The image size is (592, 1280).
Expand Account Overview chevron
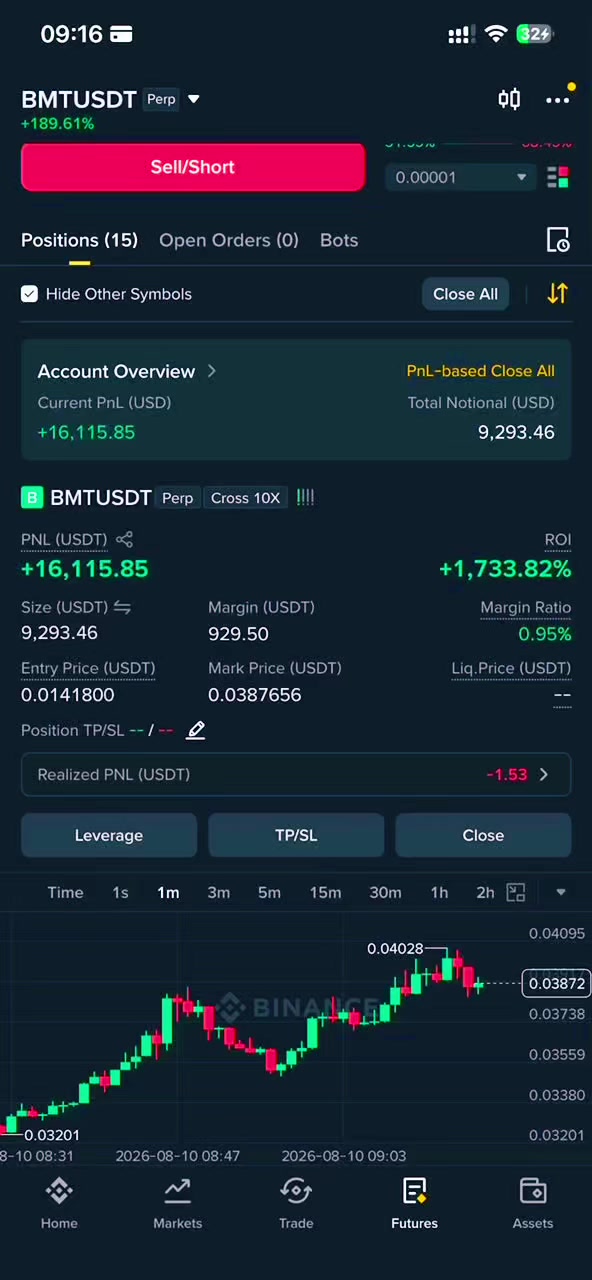pos(211,371)
